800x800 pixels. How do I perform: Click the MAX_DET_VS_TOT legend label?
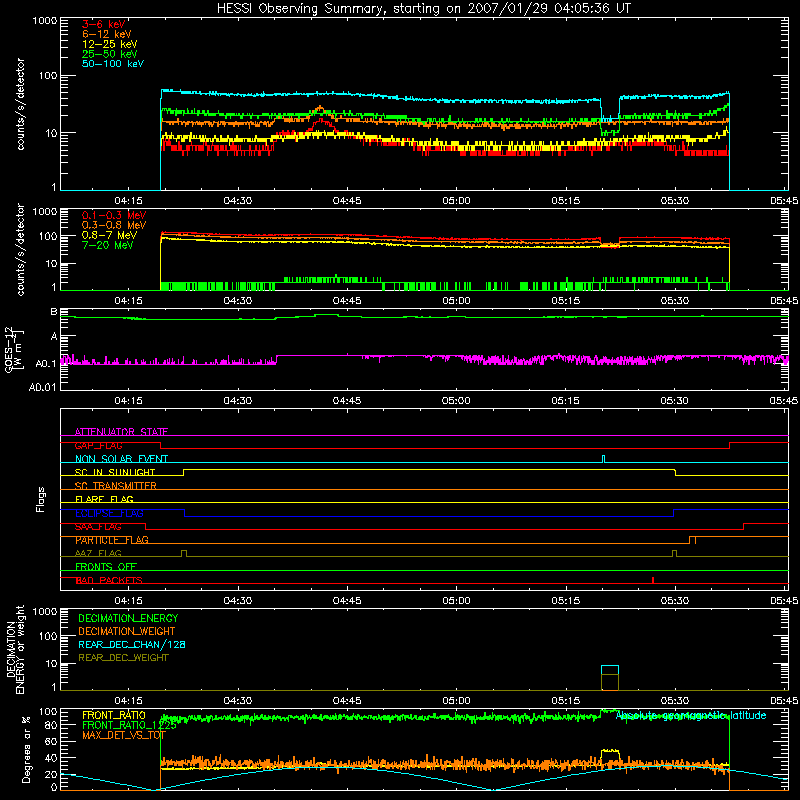[x=123, y=735]
